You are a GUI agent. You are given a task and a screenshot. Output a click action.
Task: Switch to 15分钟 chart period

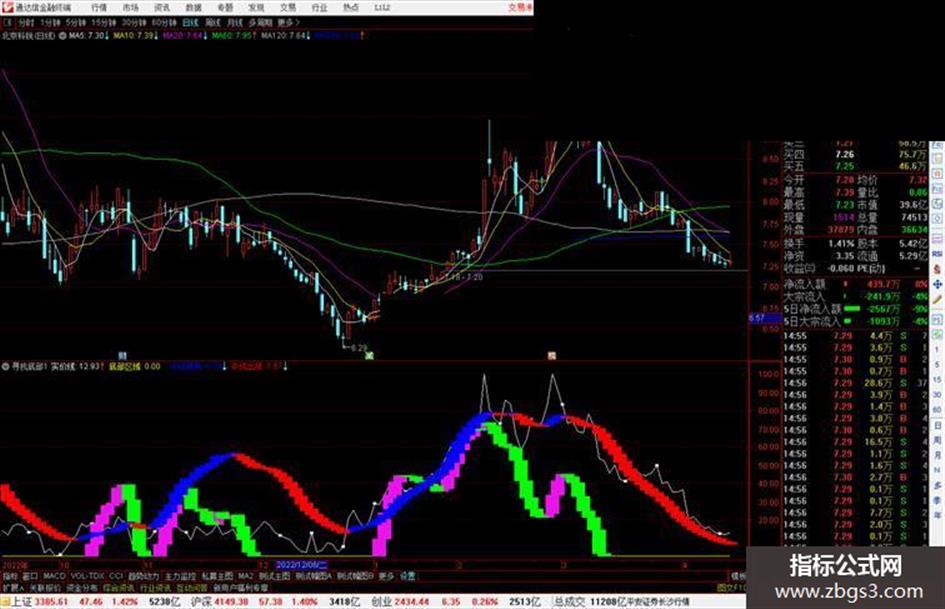104,23
